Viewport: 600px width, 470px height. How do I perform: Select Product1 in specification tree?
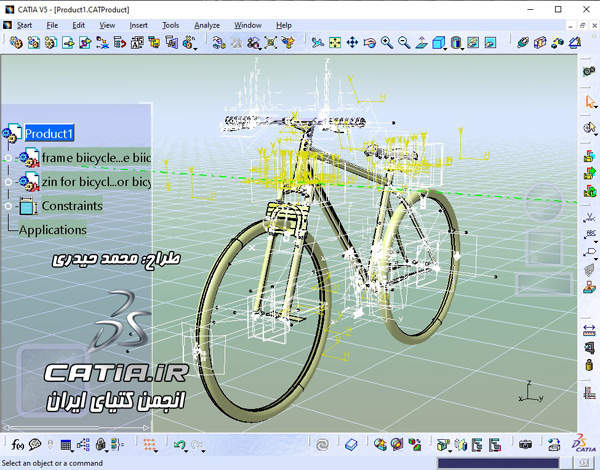(x=49, y=134)
